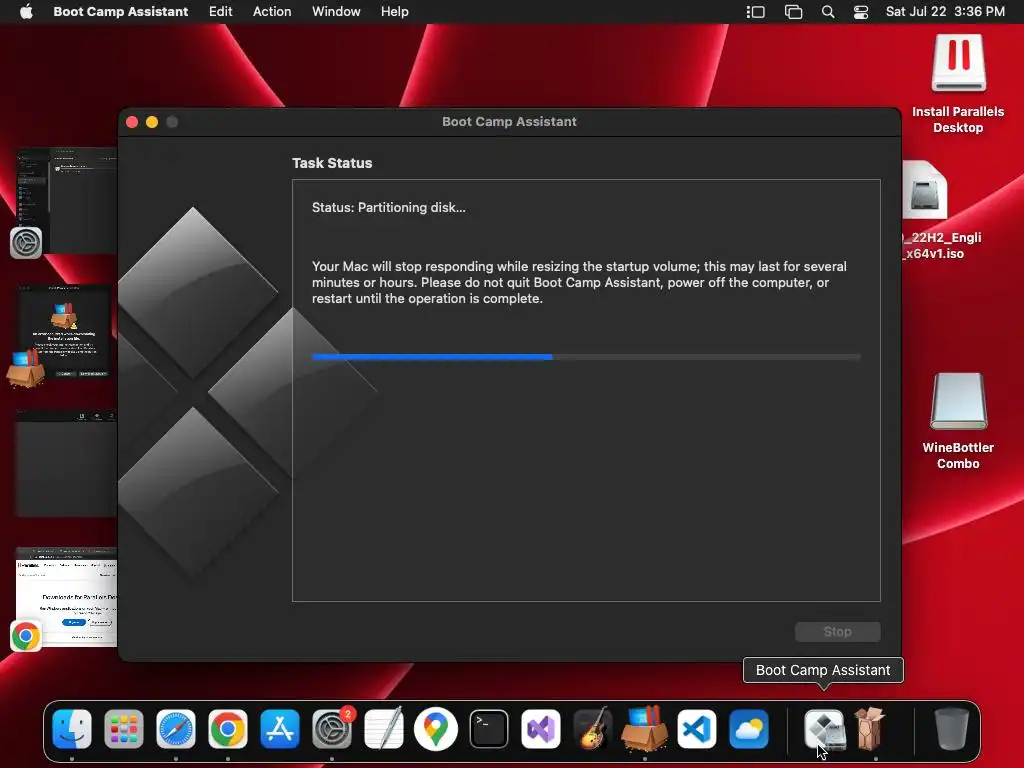
Task: Open the Parallels installer box in Dock
Action: [x=645, y=729]
